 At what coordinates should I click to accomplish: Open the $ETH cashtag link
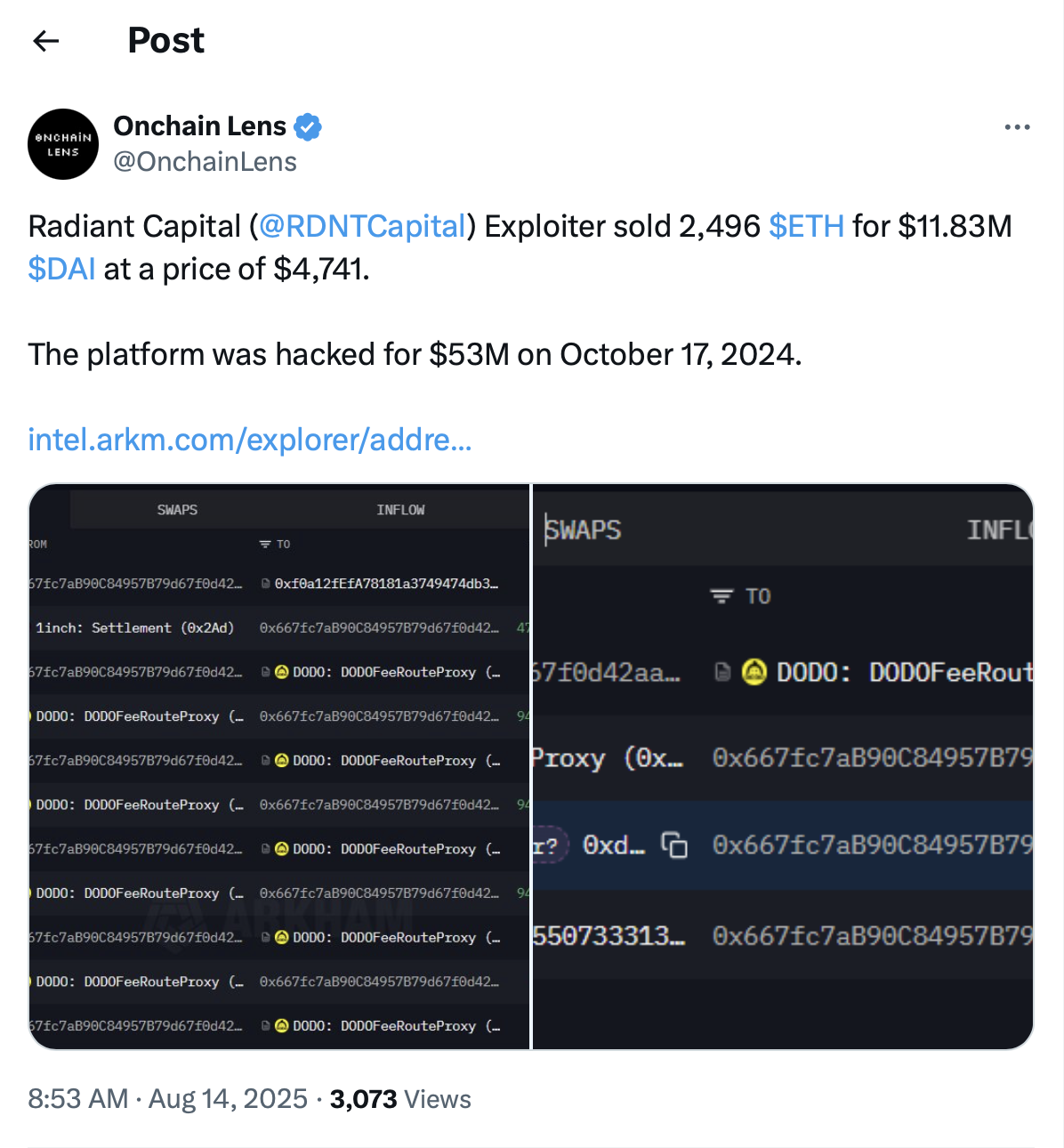[x=806, y=226]
